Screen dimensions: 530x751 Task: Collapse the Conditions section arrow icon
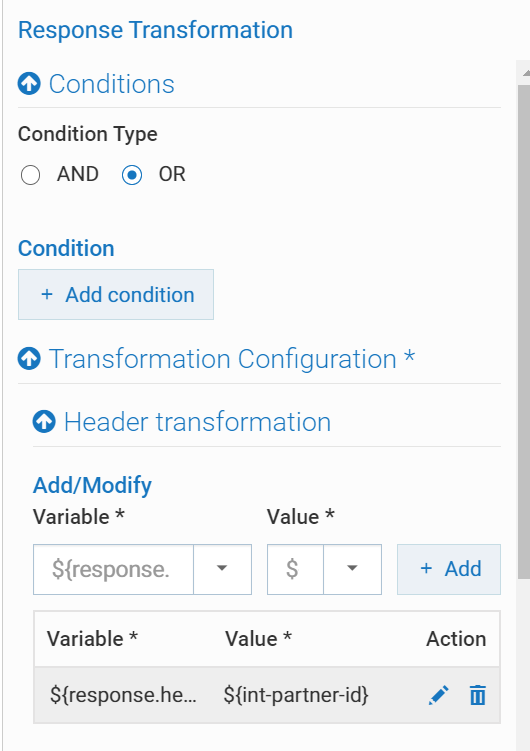(29, 84)
